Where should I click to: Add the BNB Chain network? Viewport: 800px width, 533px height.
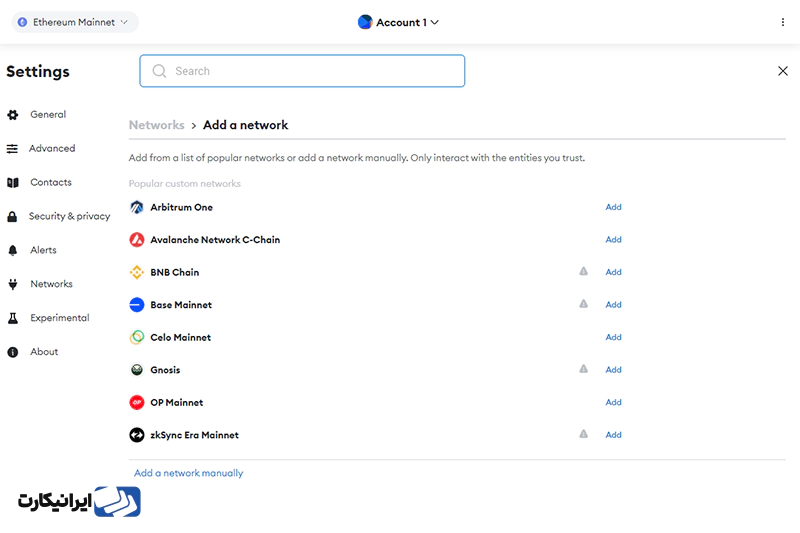(613, 272)
